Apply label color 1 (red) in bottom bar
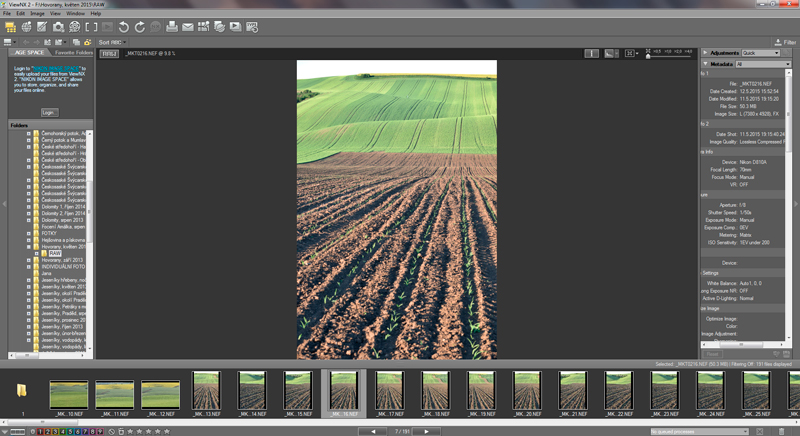 pos(40,431)
